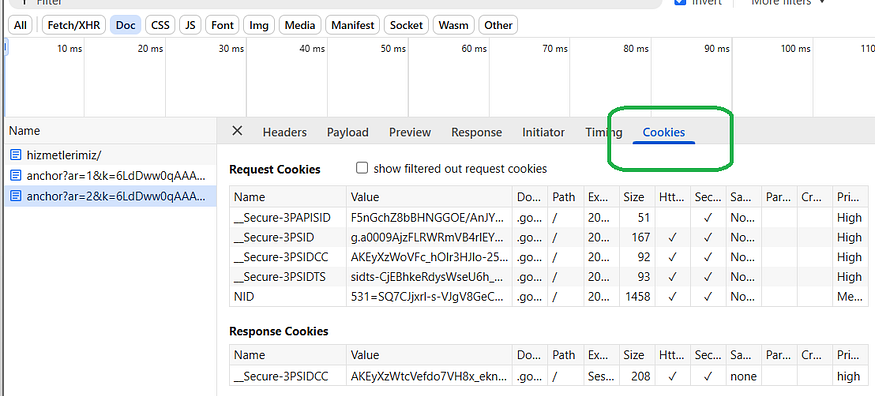
Task: Switch to the Payload tab
Action: [x=348, y=132]
